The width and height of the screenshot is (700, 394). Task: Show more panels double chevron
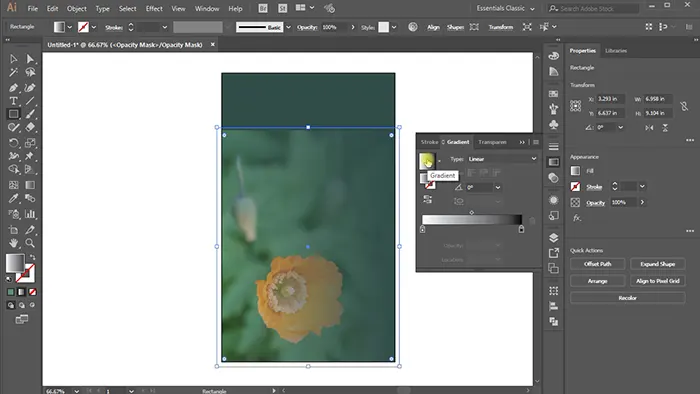pos(522,142)
